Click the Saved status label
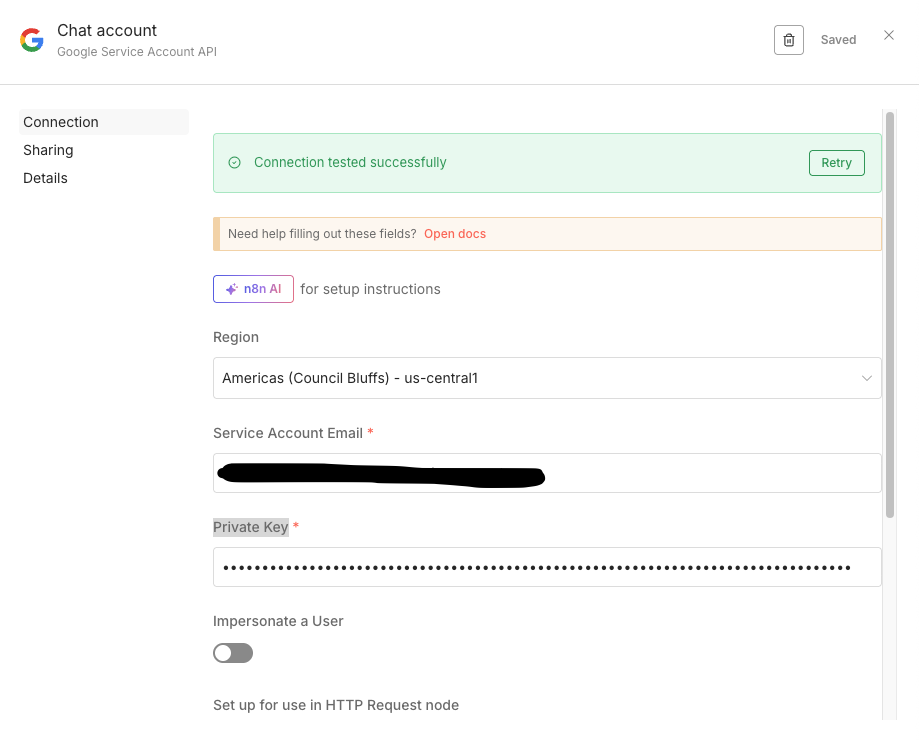The height and width of the screenshot is (740, 919). pyautogui.click(x=838, y=40)
